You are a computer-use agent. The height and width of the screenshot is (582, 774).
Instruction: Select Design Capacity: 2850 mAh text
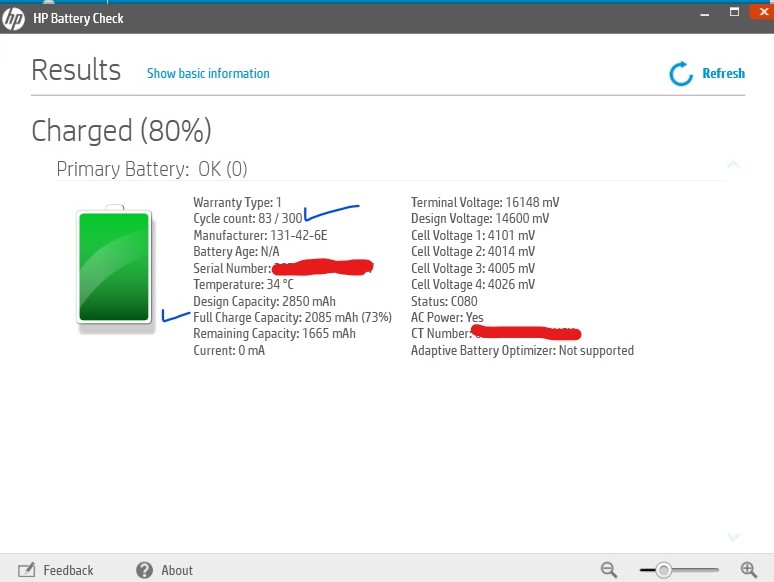pyautogui.click(x=264, y=301)
